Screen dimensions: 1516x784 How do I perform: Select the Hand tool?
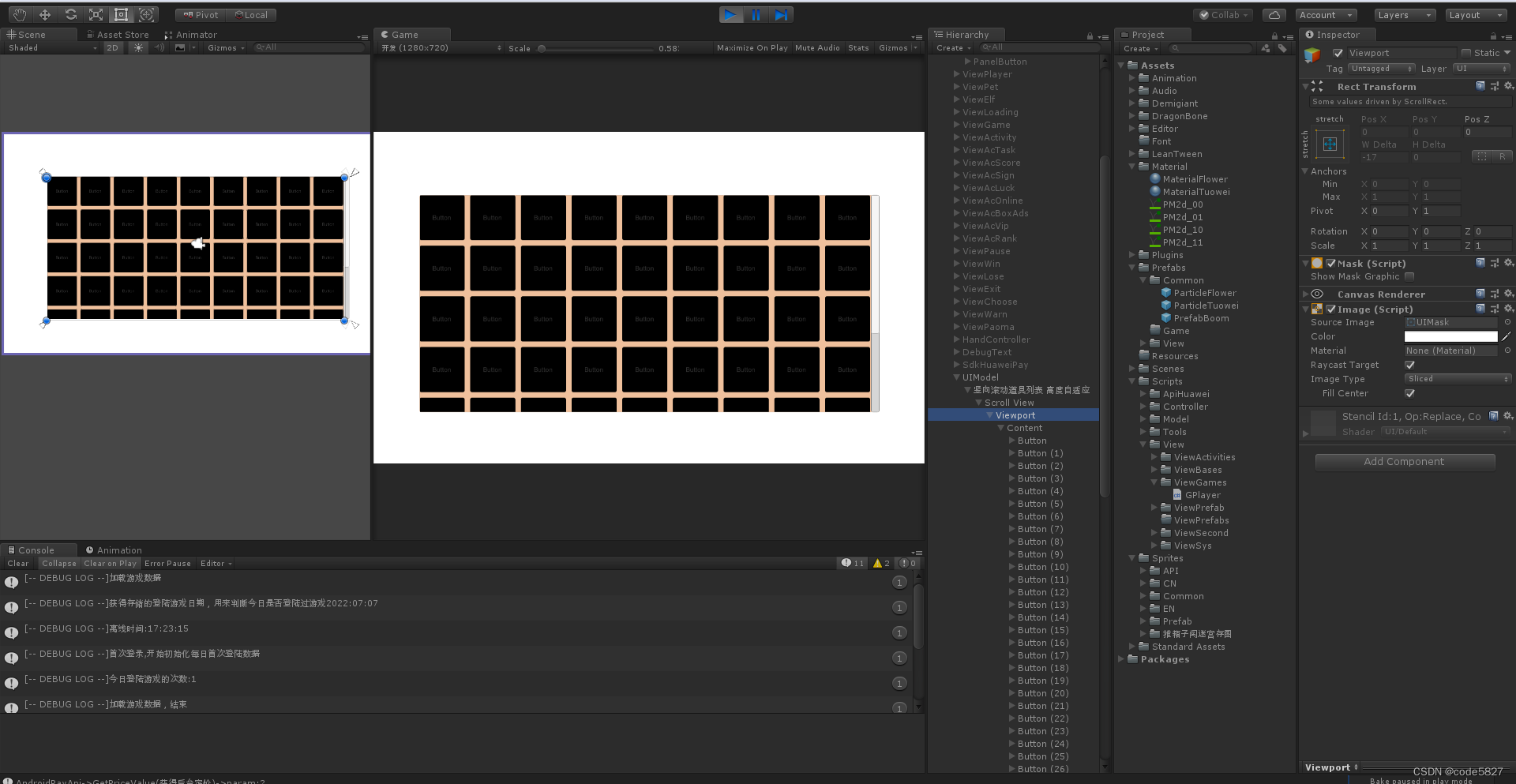pyautogui.click(x=19, y=14)
